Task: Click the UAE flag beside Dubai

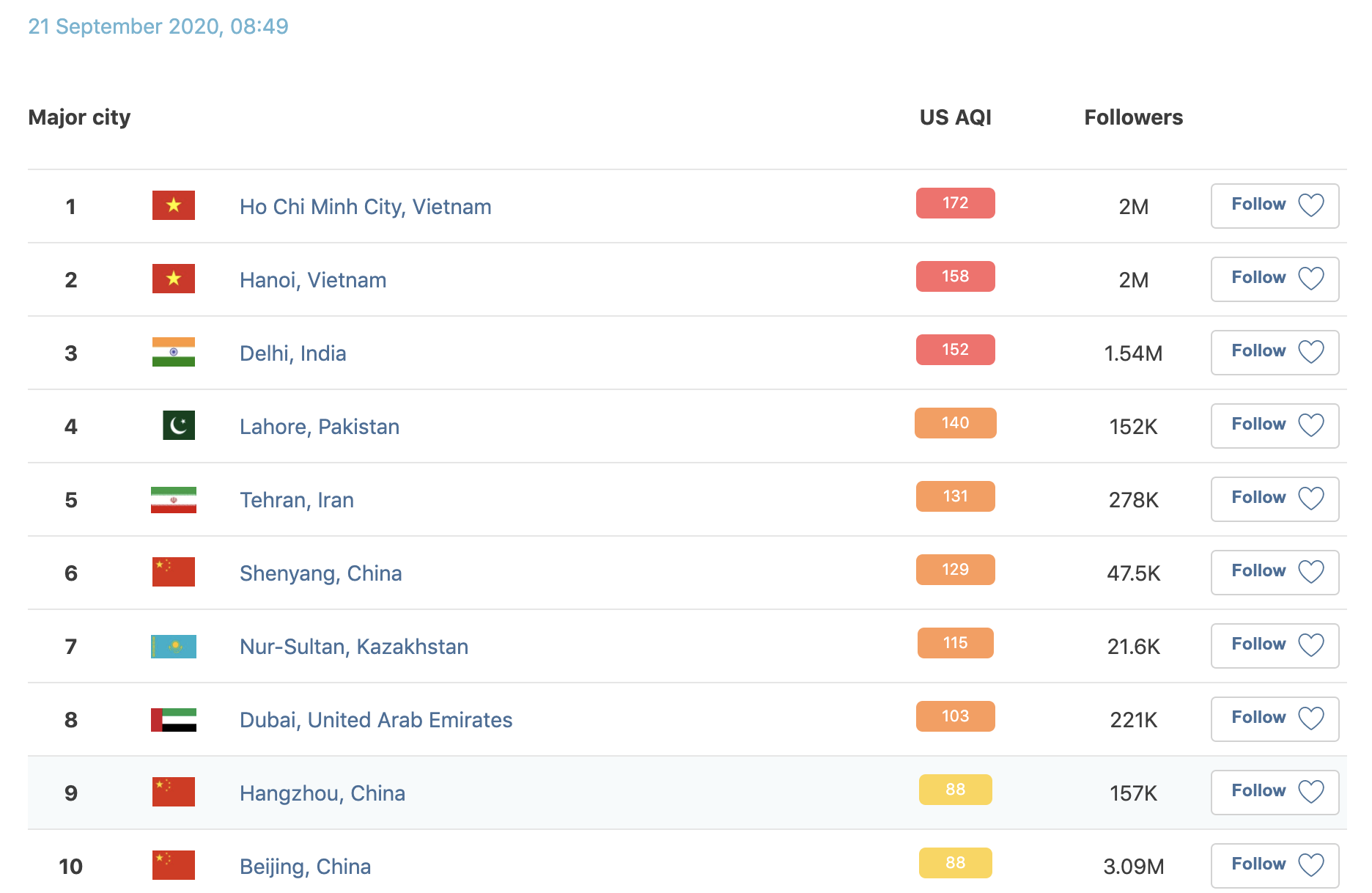Action: pyautogui.click(x=174, y=720)
